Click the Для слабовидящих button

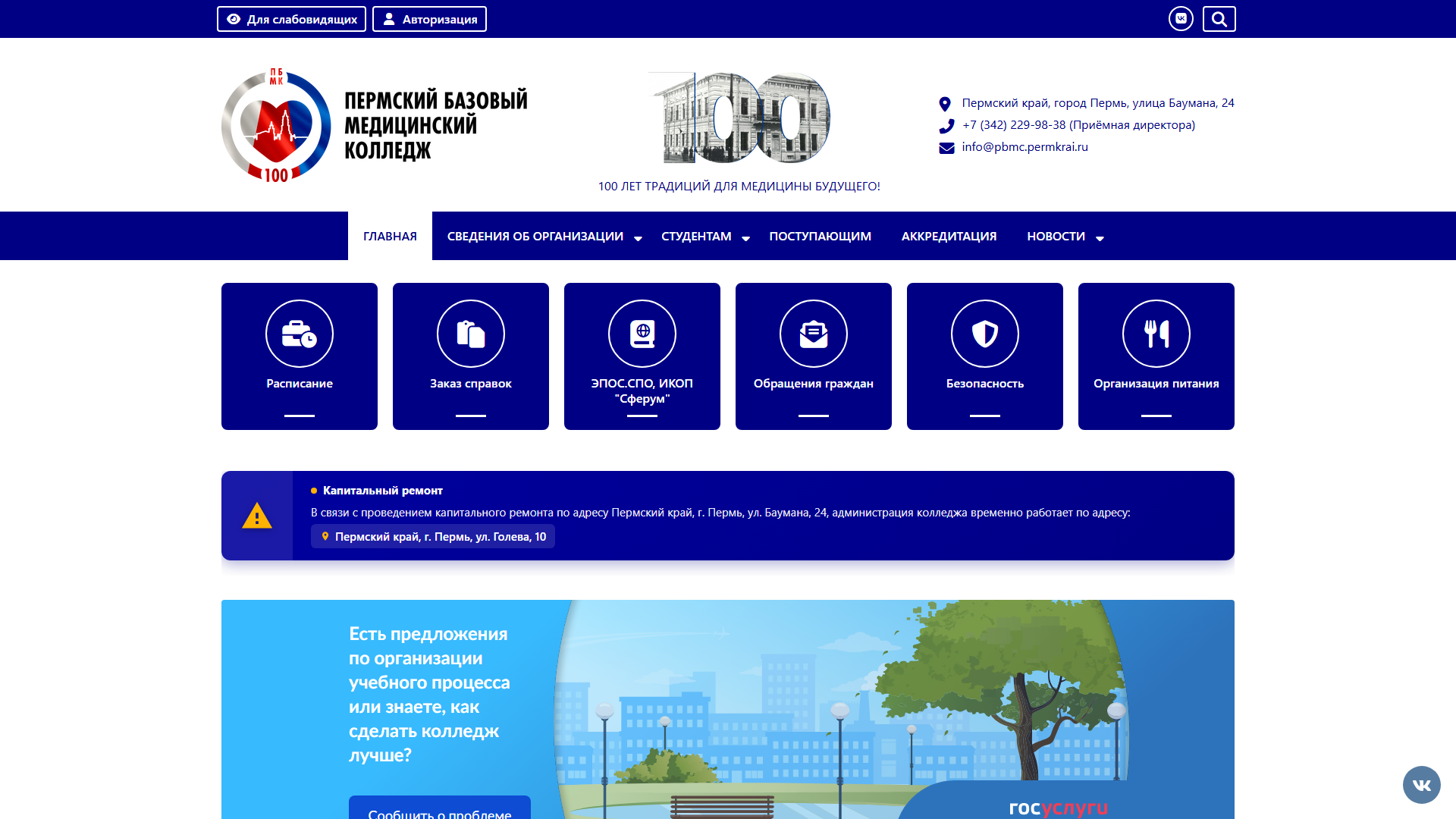coord(291,19)
